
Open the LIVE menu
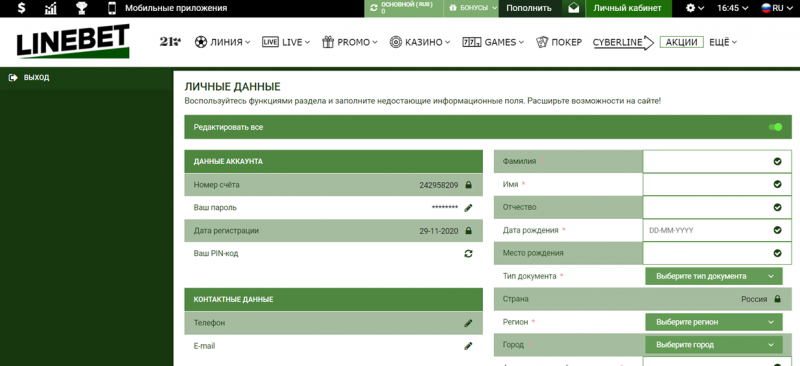pyautogui.click(x=286, y=42)
